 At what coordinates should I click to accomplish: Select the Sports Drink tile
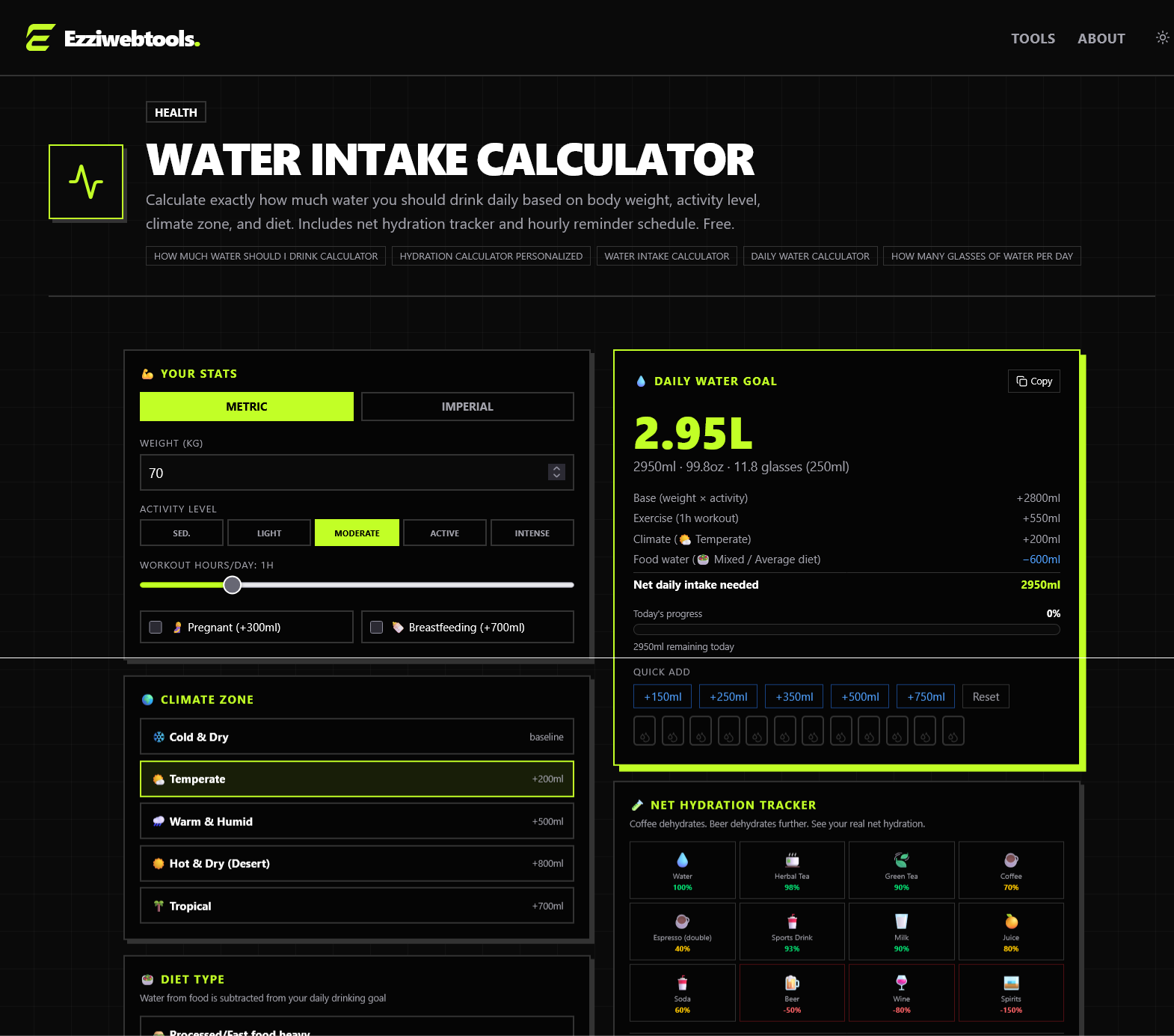pos(792,931)
